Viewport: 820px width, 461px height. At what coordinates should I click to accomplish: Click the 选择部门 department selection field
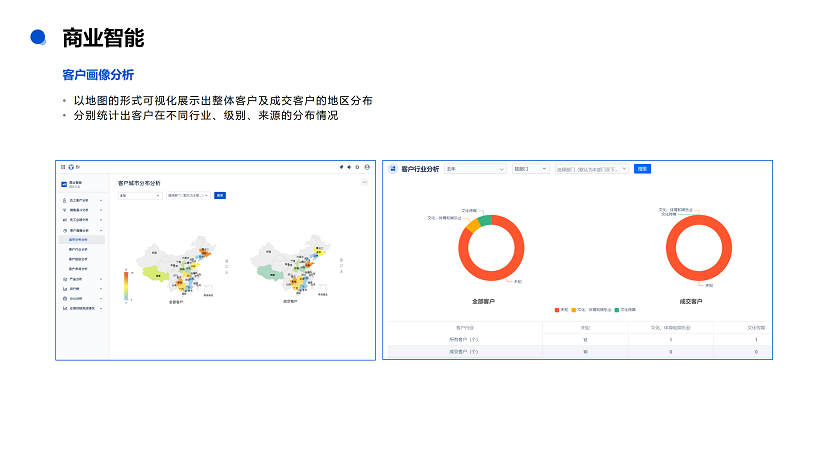591,170
